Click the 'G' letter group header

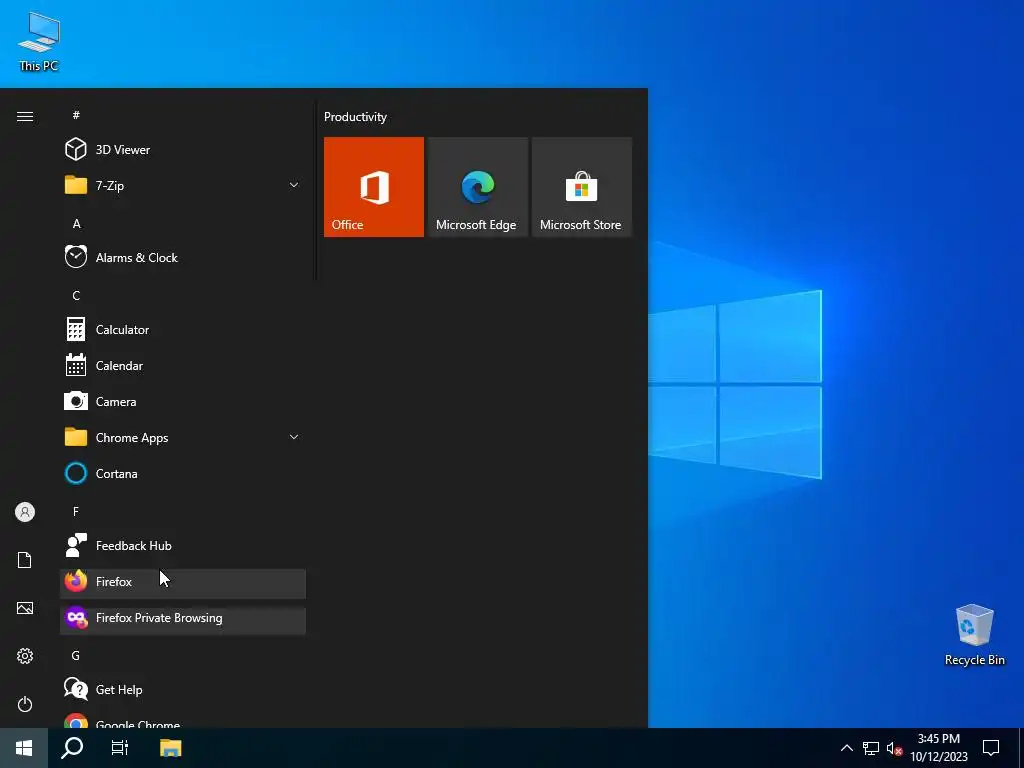(76, 655)
